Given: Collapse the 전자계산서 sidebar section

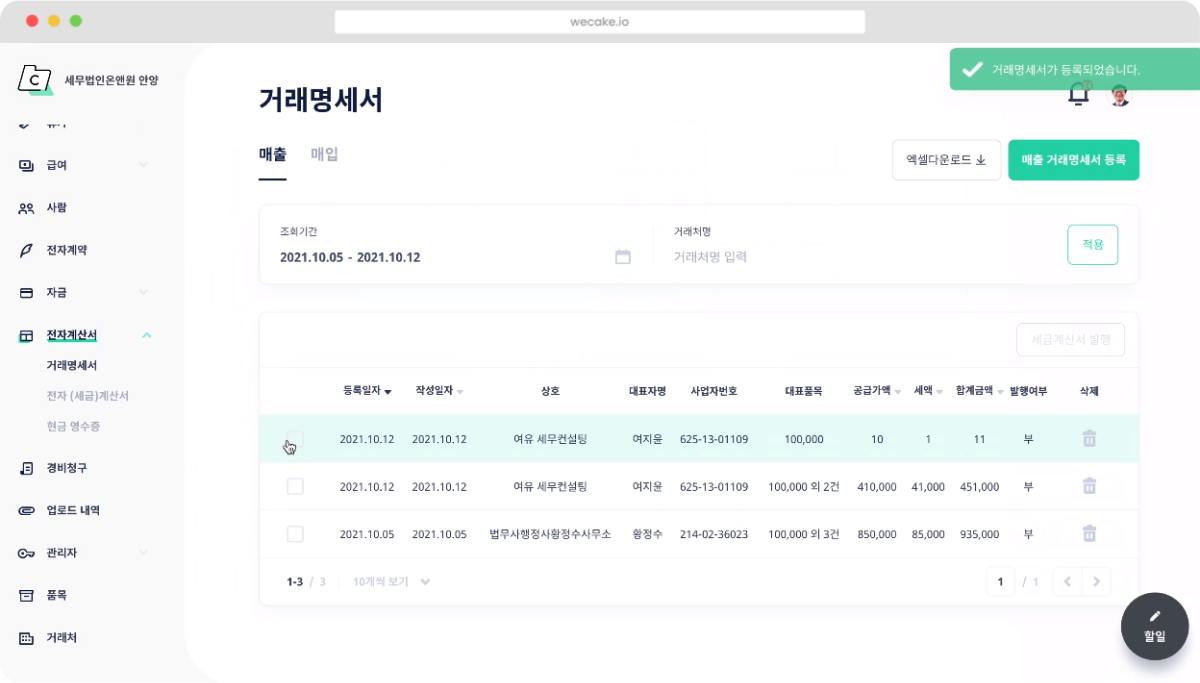Looking at the screenshot, I should tap(146, 335).
